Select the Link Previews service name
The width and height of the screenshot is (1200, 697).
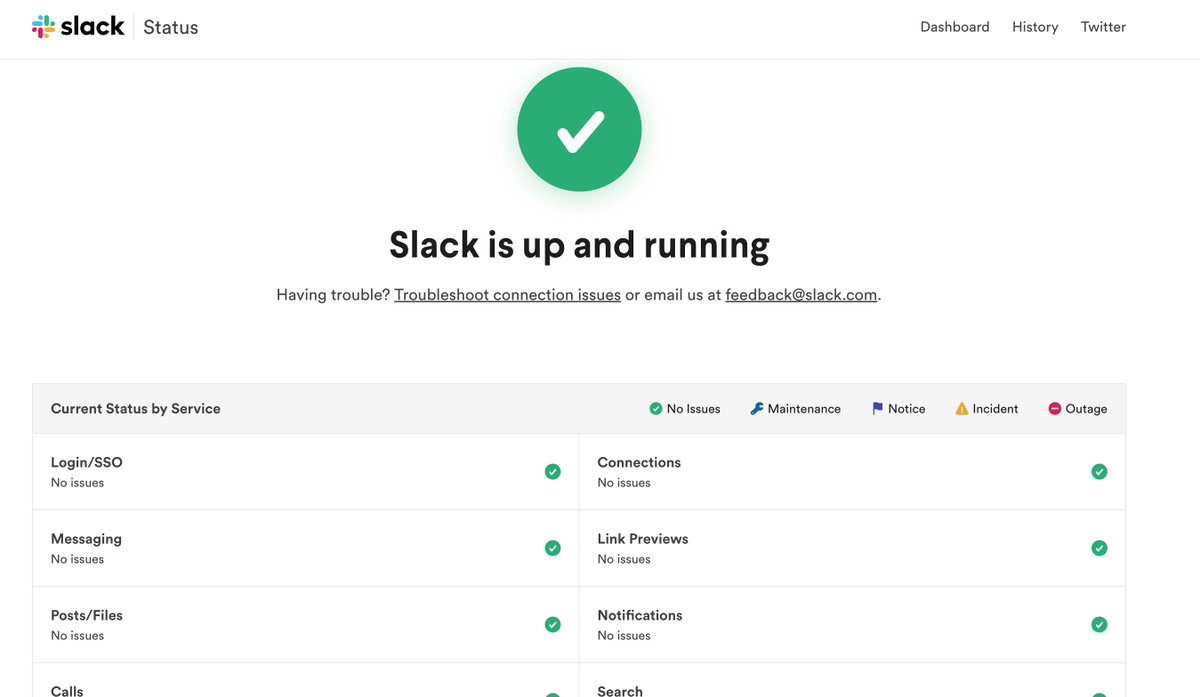[643, 539]
